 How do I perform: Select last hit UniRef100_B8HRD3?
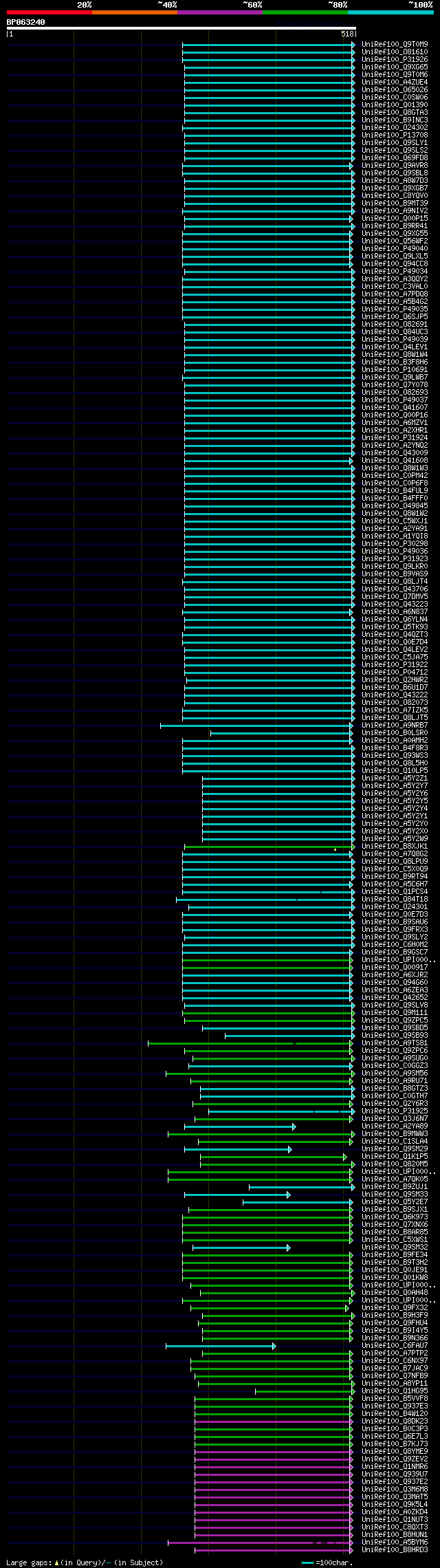click(x=395, y=1550)
